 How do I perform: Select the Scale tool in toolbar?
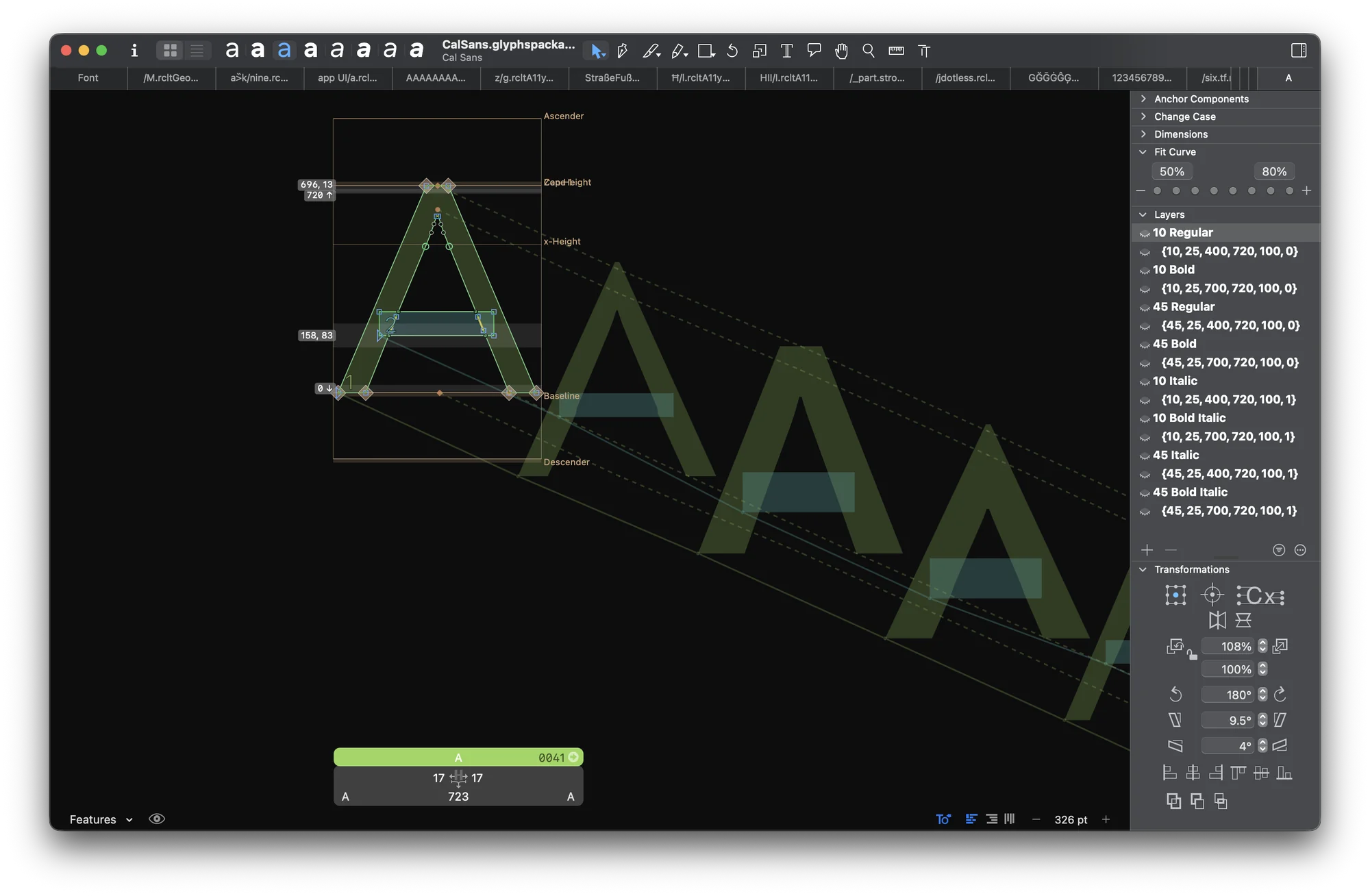[759, 51]
